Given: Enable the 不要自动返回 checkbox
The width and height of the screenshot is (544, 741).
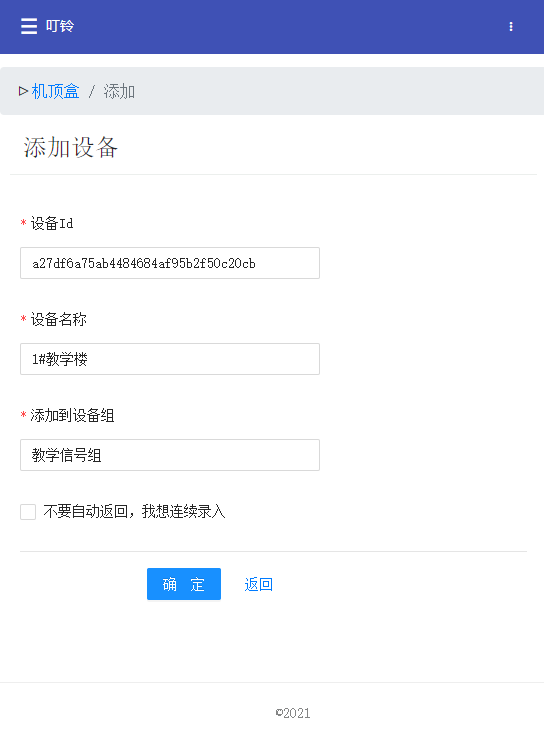Looking at the screenshot, I should [x=28, y=511].
